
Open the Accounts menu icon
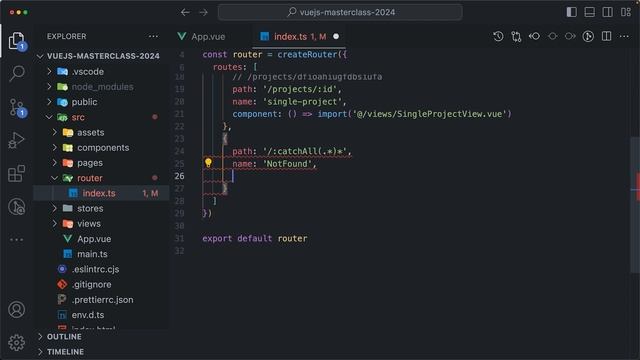16,310
